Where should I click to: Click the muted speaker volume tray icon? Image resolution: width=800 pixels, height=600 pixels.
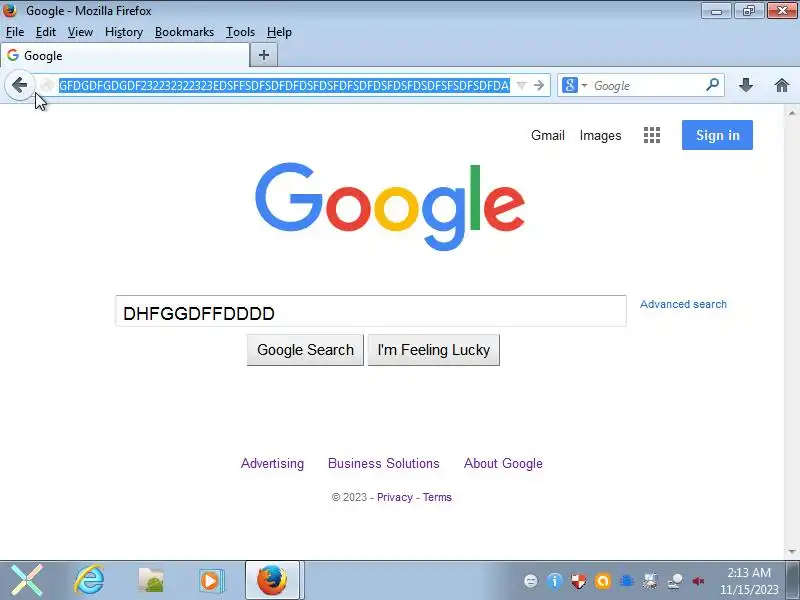click(698, 581)
